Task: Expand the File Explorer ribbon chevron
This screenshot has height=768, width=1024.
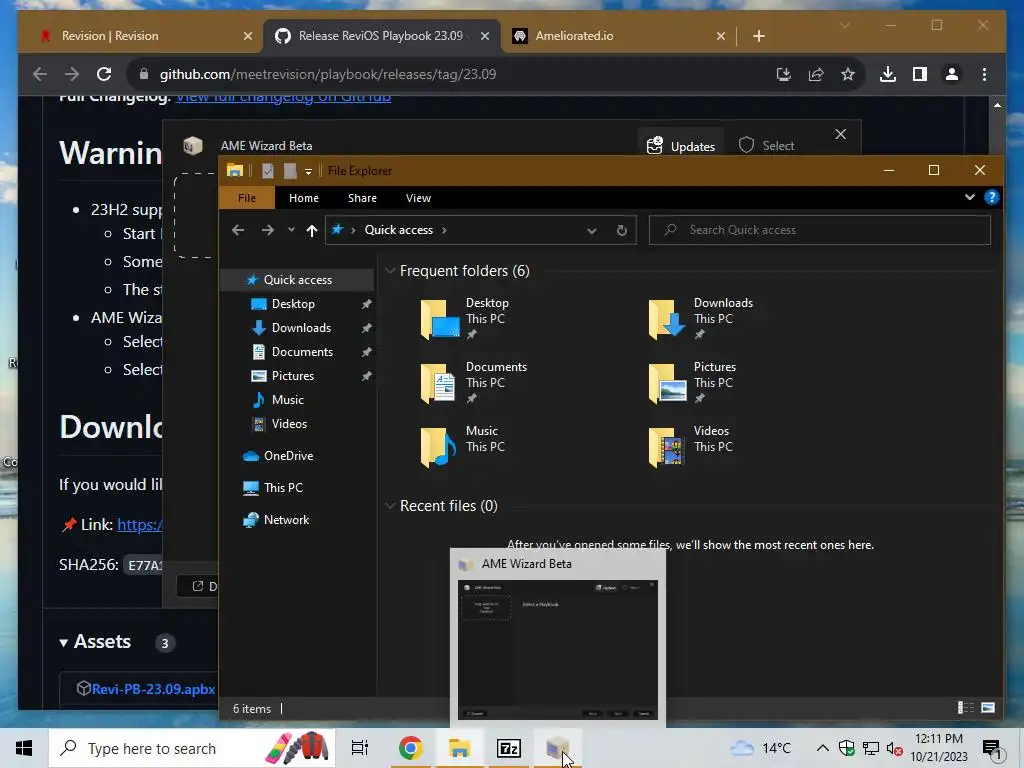Action: (x=970, y=197)
